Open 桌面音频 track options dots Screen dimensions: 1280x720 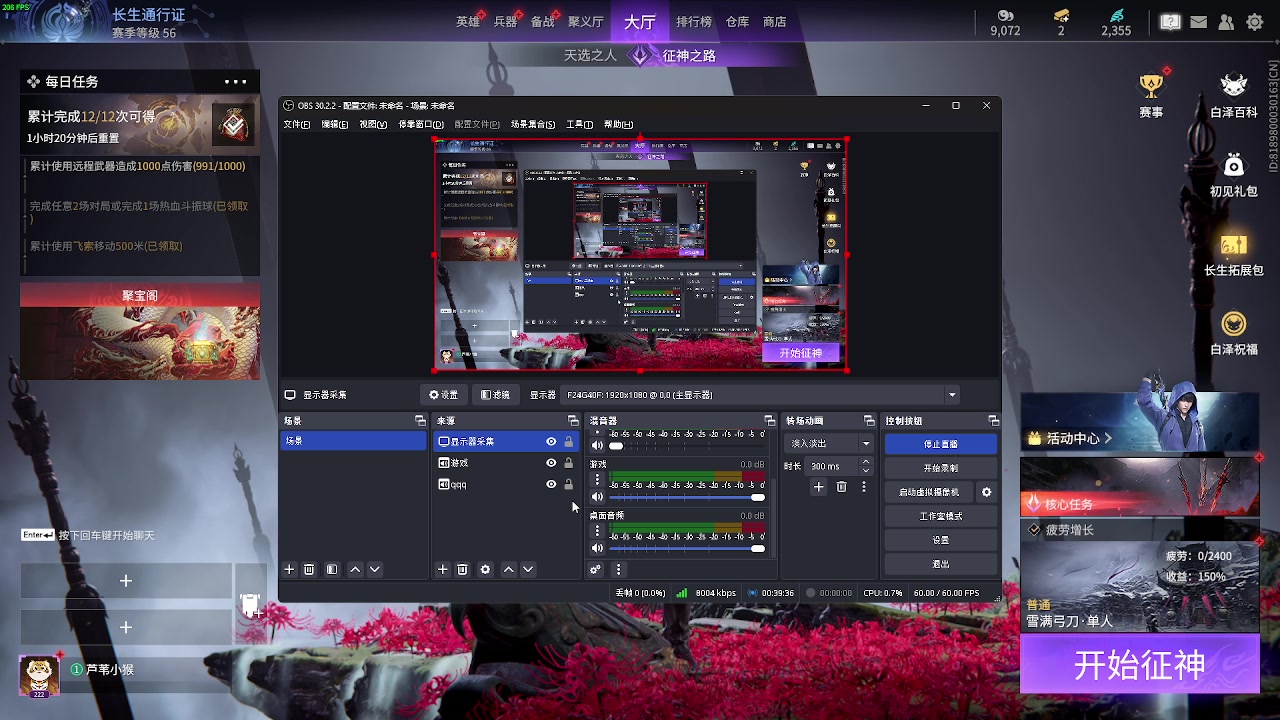point(597,531)
